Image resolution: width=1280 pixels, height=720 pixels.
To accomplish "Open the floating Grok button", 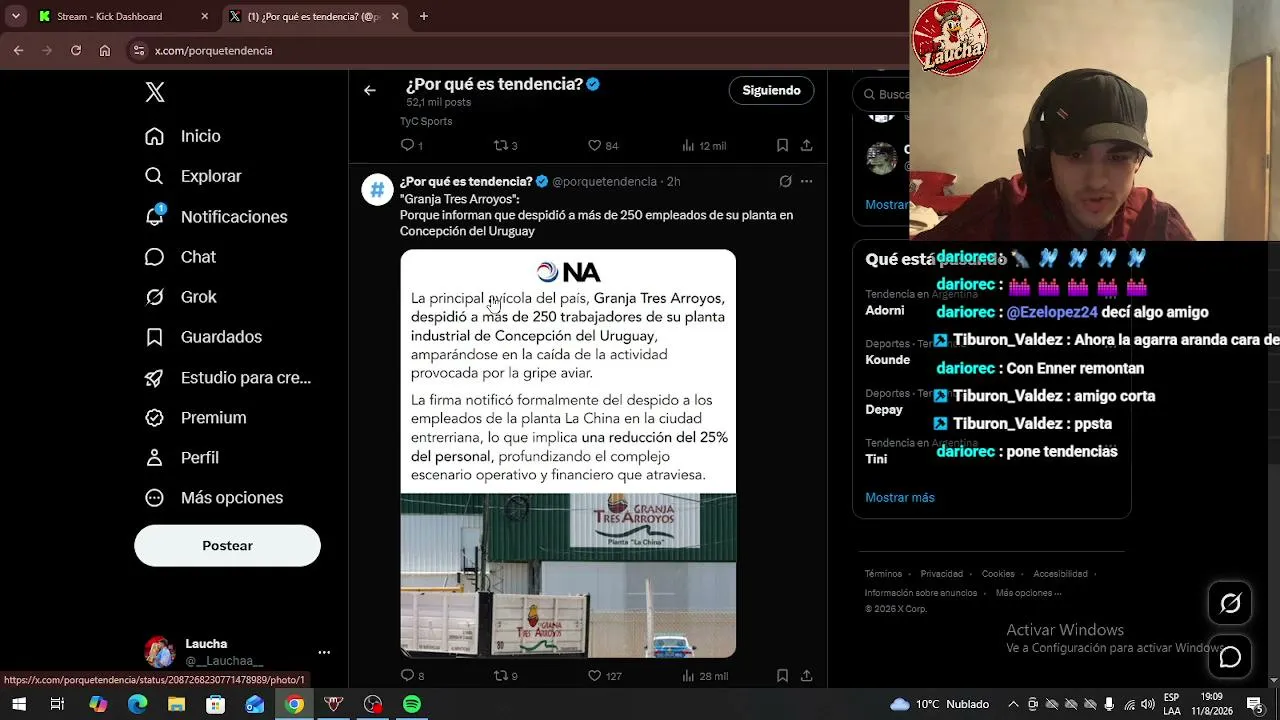I will click(x=1230, y=603).
